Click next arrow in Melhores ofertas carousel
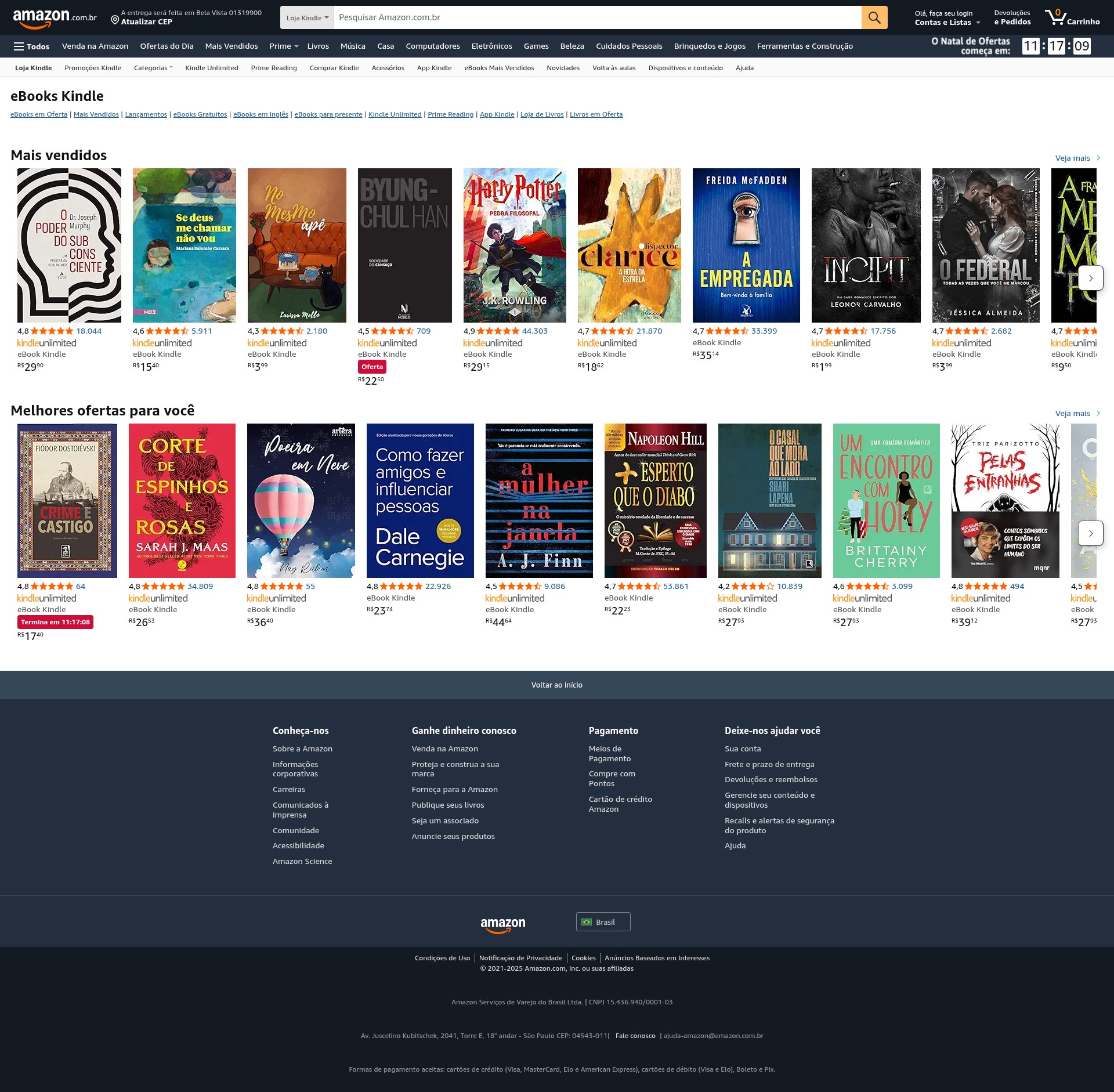Viewport: 1114px width, 1092px height. pyautogui.click(x=1091, y=533)
